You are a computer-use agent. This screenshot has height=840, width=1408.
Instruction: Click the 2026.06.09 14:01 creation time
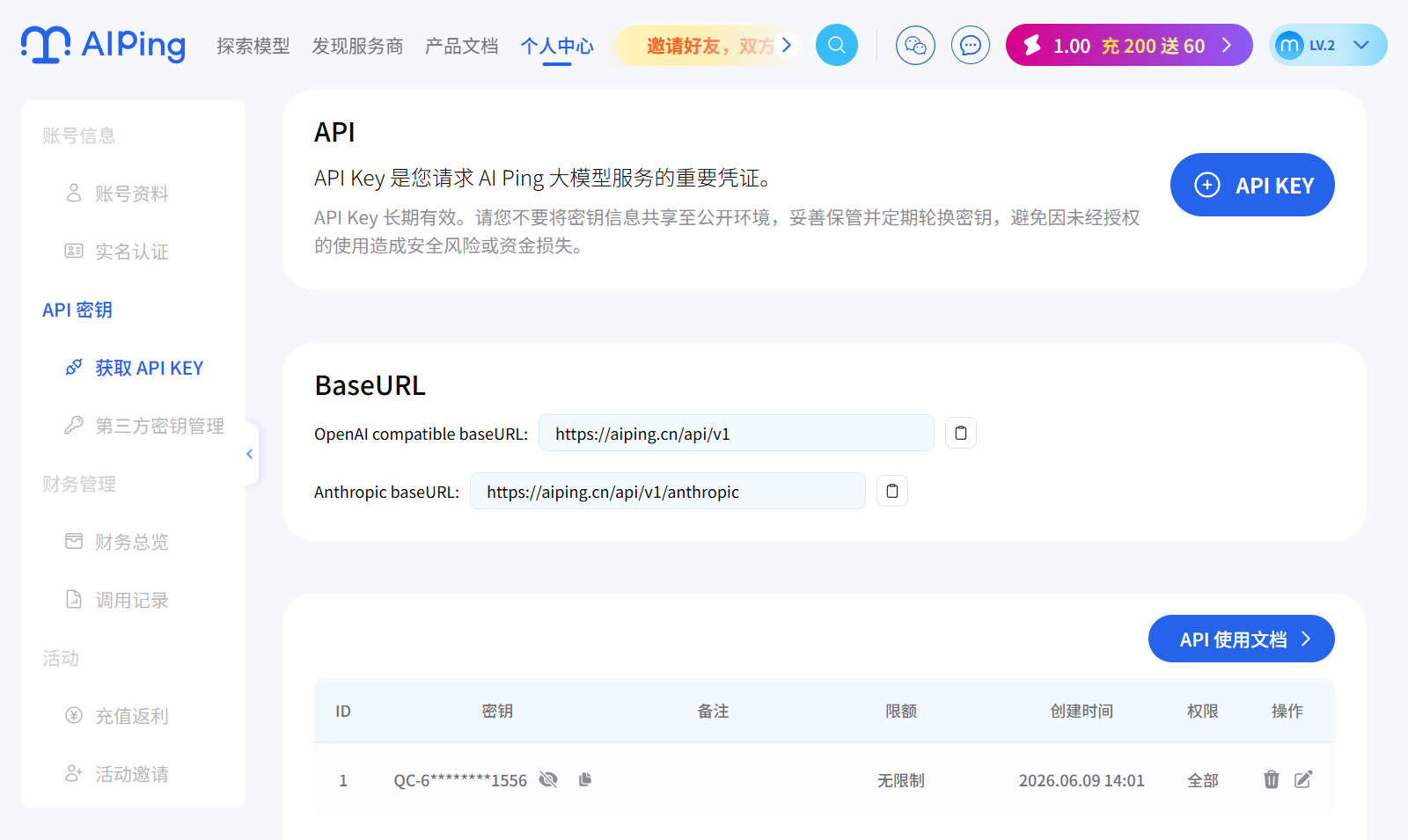[x=1082, y=780]
